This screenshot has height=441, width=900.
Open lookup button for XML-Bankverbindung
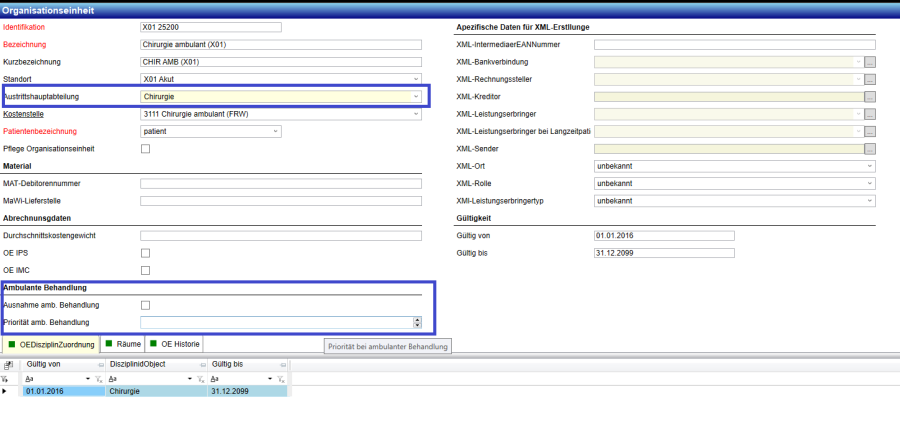870,62
